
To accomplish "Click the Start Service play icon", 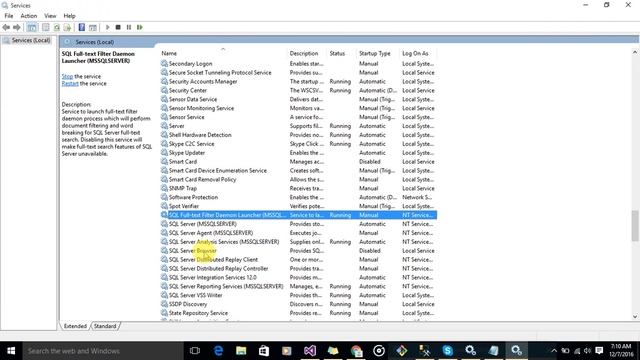I will [107, 27].
